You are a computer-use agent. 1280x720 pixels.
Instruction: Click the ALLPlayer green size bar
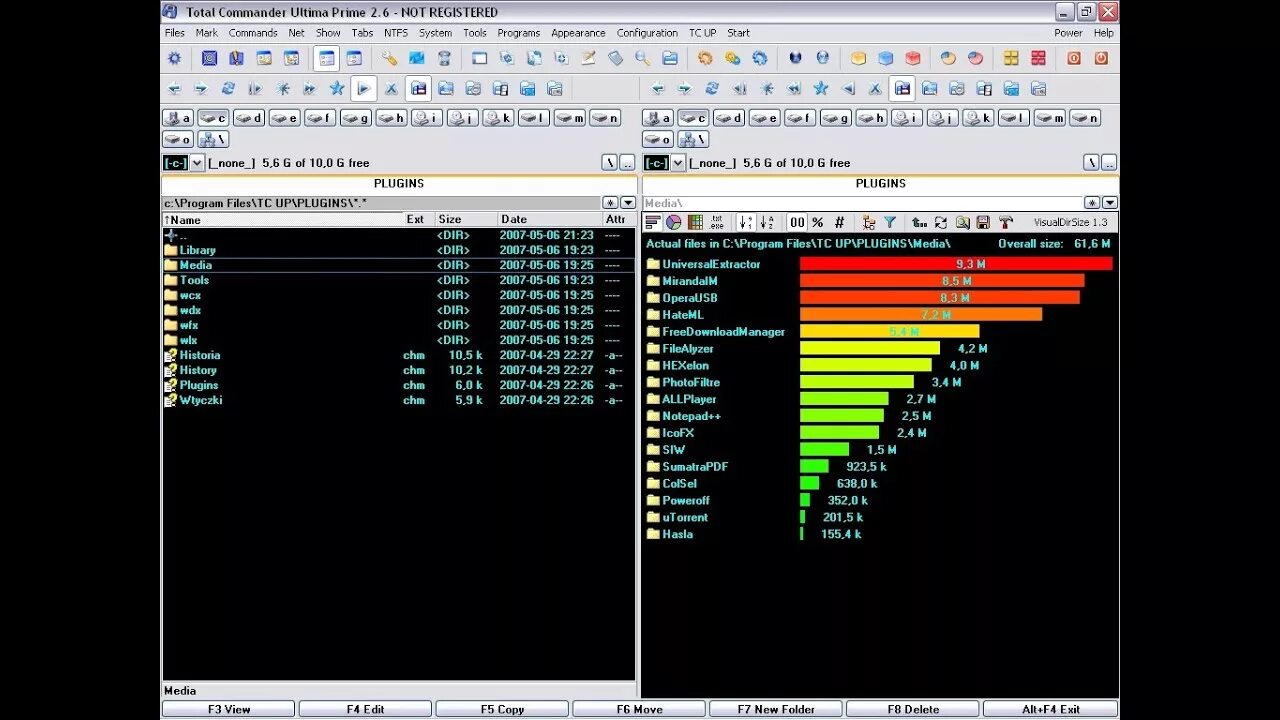[x=844, y=399]
